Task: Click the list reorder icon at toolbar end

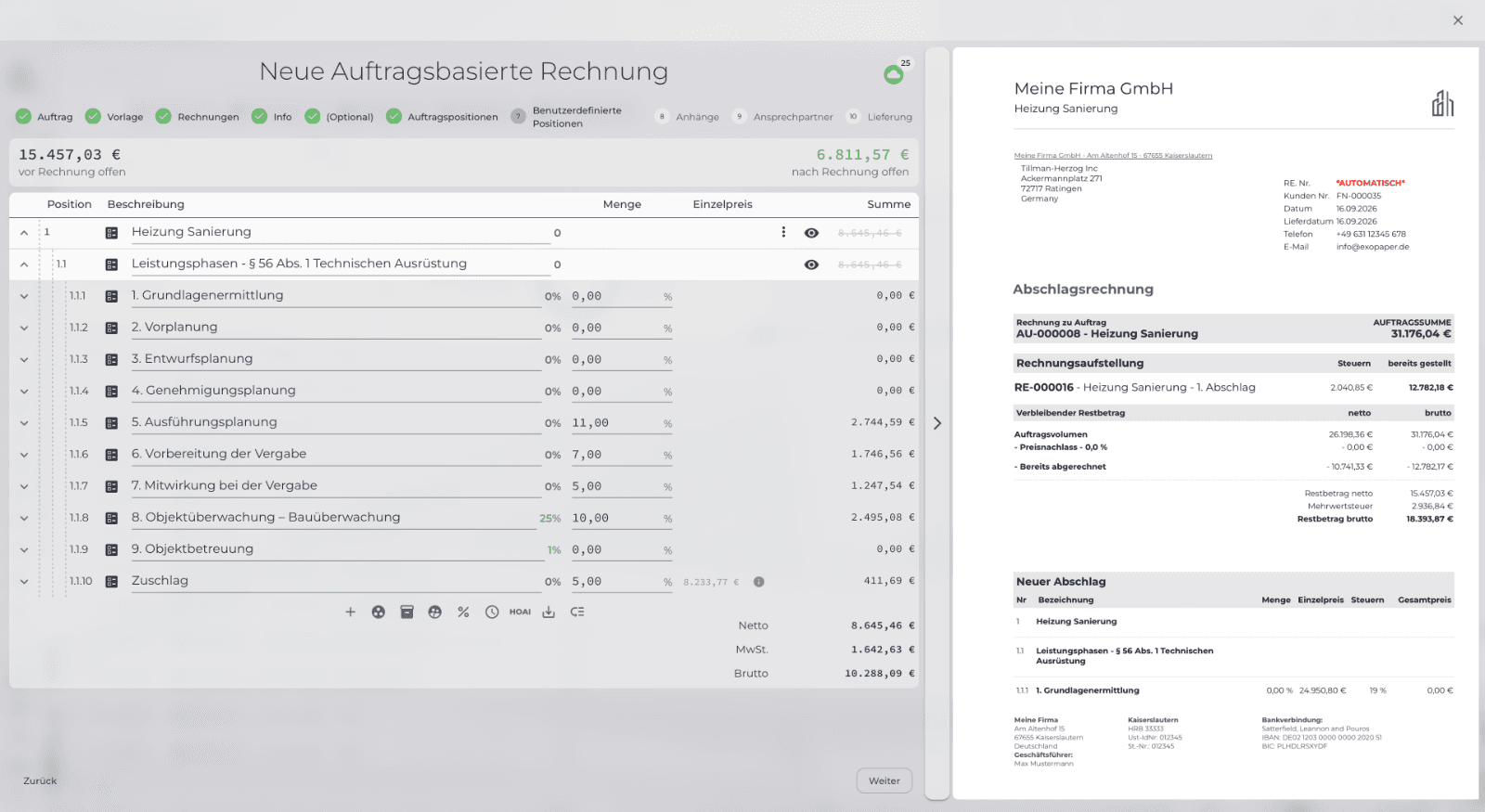Action: [577, 612]
